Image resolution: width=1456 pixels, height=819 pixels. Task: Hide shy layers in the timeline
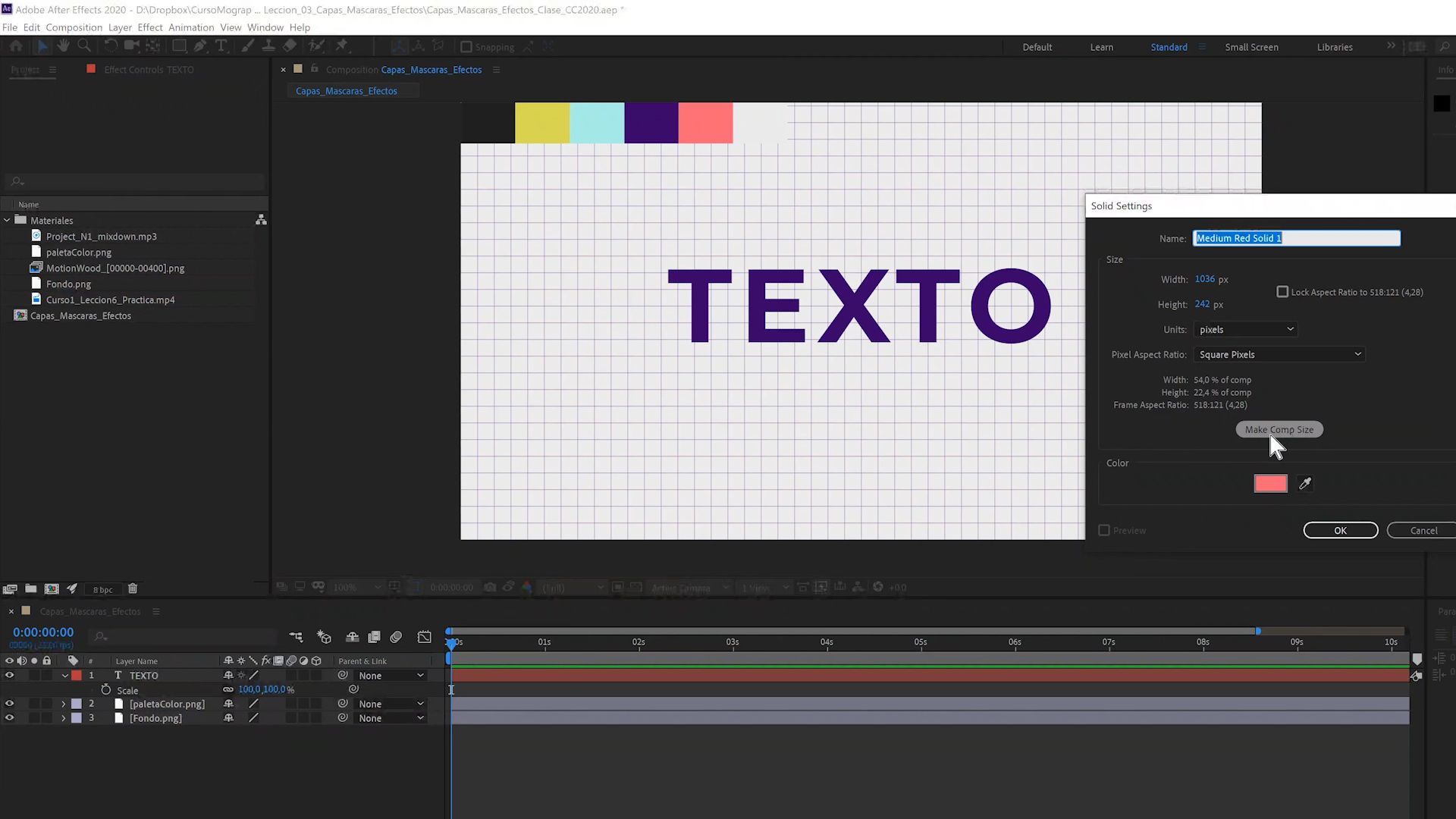tap(353, 637)
